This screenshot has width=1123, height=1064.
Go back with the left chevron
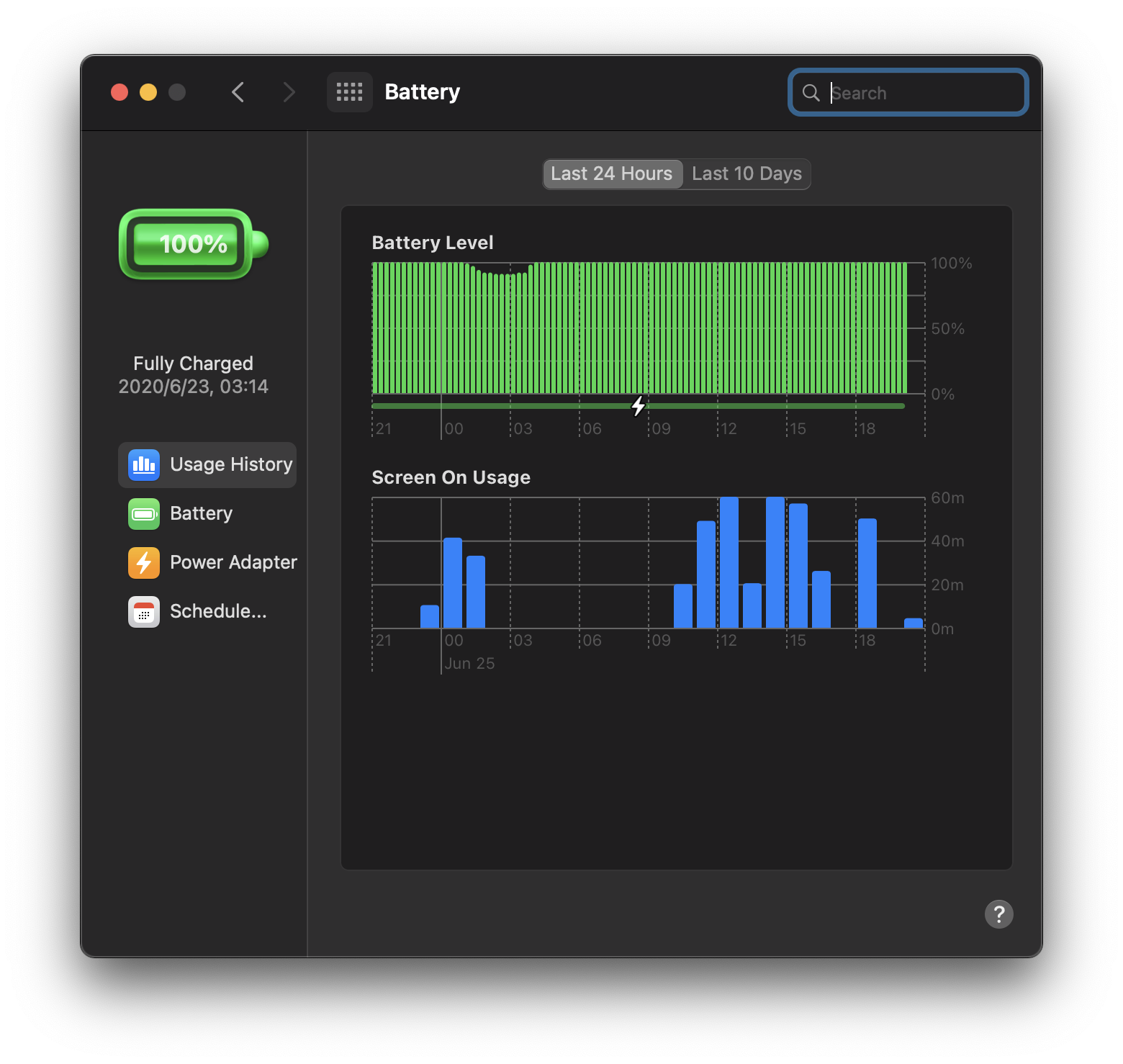coord(238,92)
